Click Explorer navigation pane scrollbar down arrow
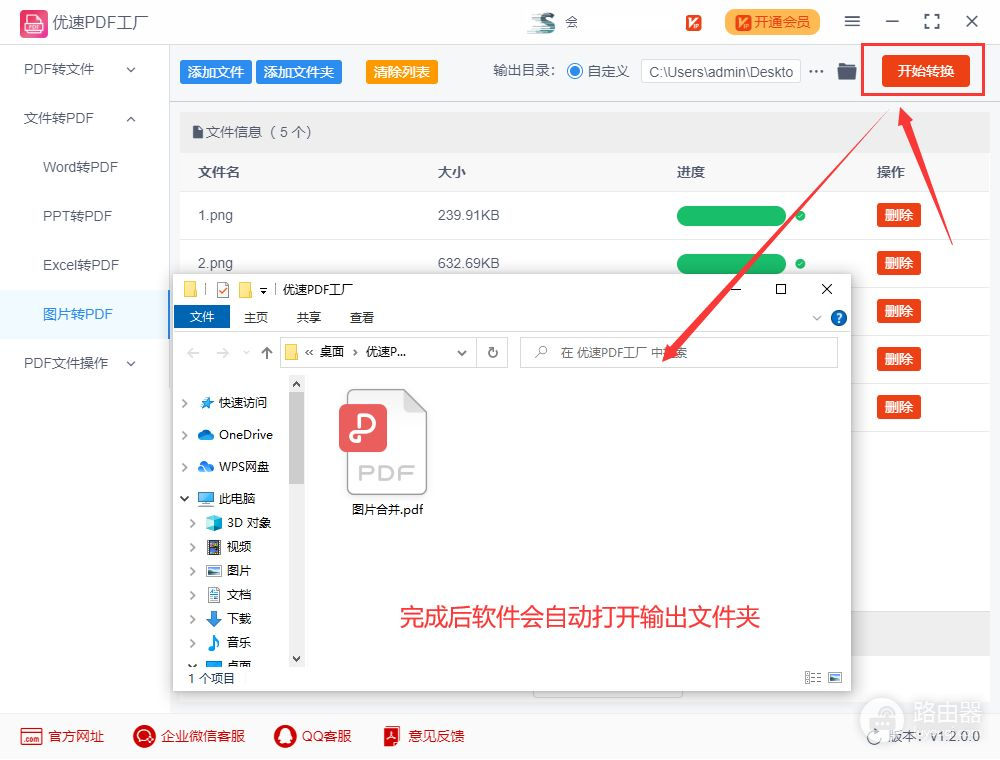This screenshot has height=760, width=1000. [296, 659]
